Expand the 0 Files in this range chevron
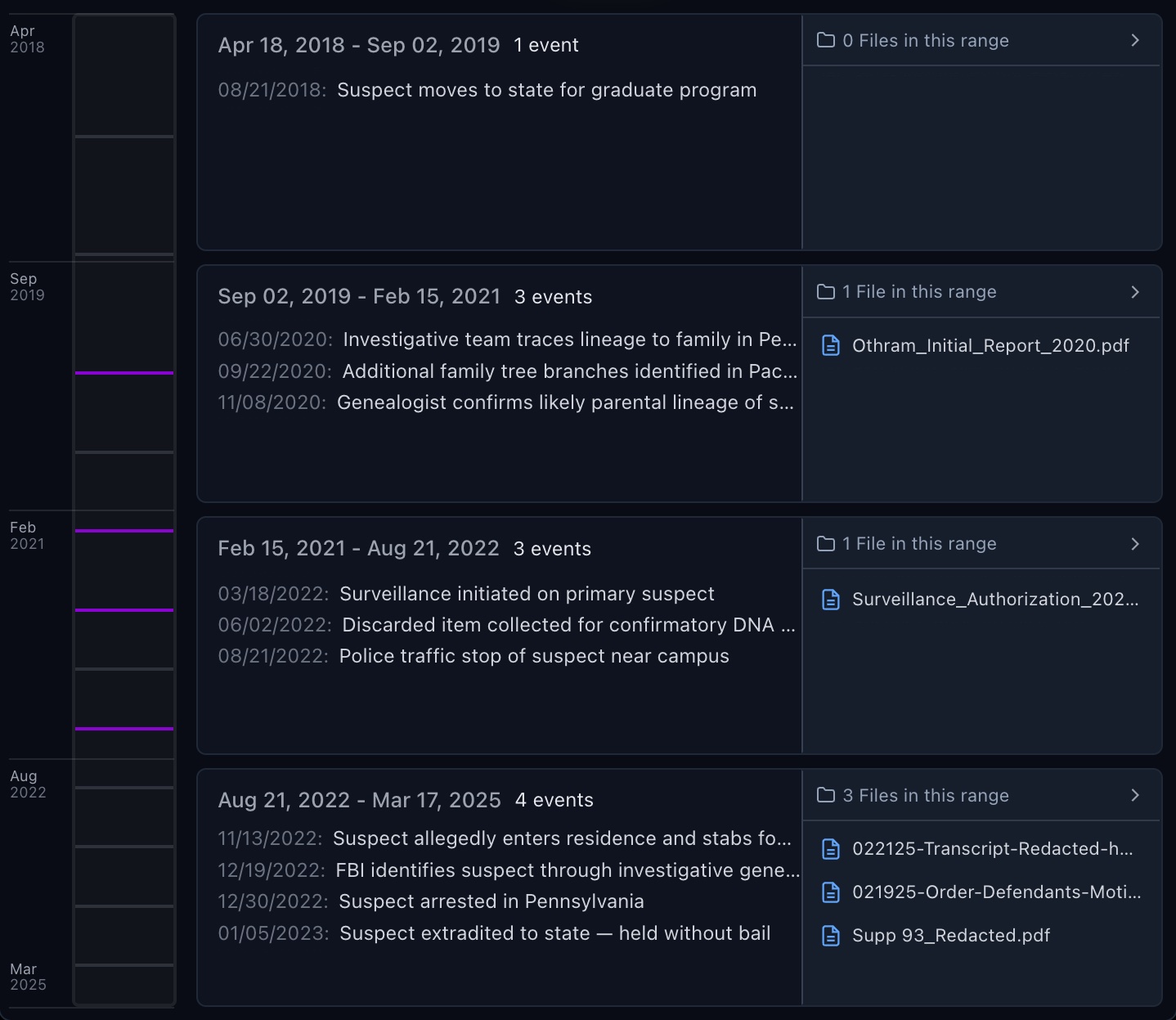Viewport: 1176px width, 1020px height. (x=1134, y=40)
